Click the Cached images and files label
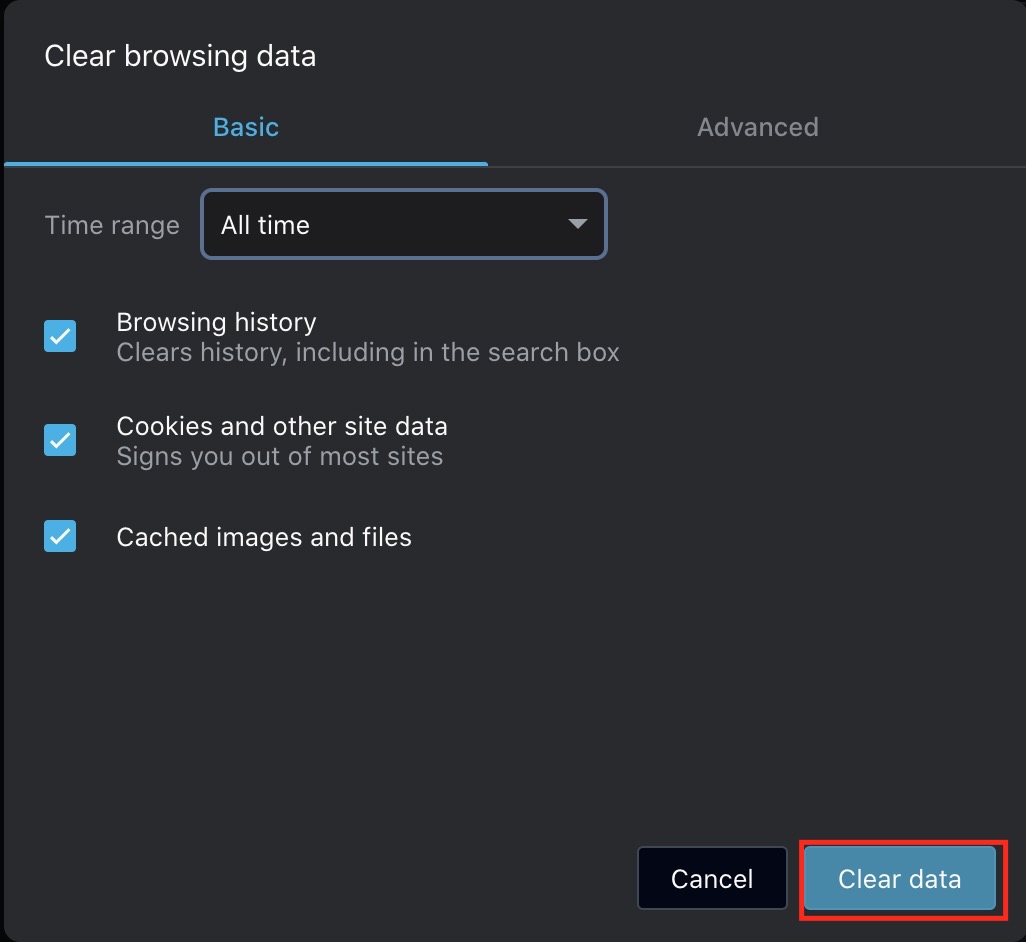 pos(264,537)
